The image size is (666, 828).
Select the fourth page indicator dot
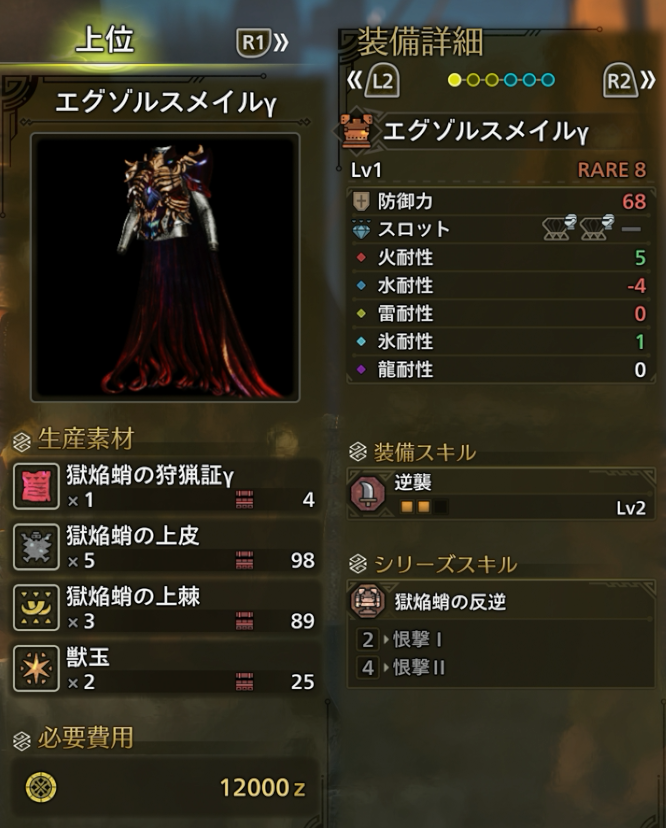[x=510, y=80]
